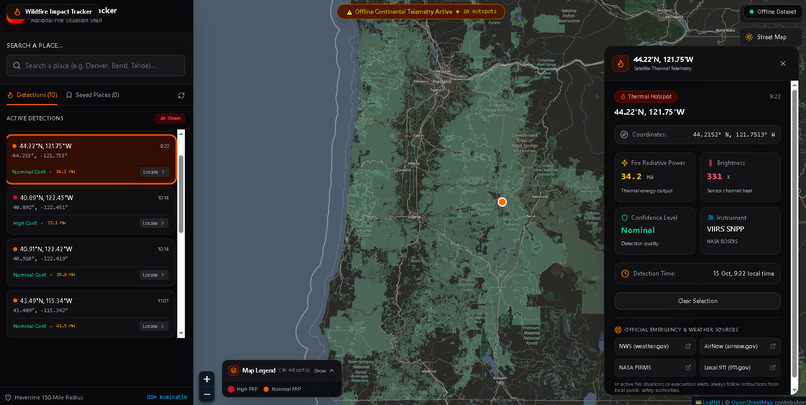Image resolution: width=806 pixels, height=405 pixels.
Task: Locate the 44.22°N, 121.75°W detection
Action: tap(154, 172)
